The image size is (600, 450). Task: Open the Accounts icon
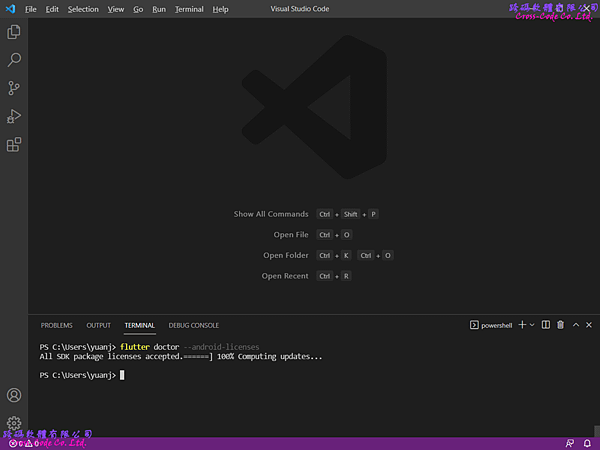(14, 395)
